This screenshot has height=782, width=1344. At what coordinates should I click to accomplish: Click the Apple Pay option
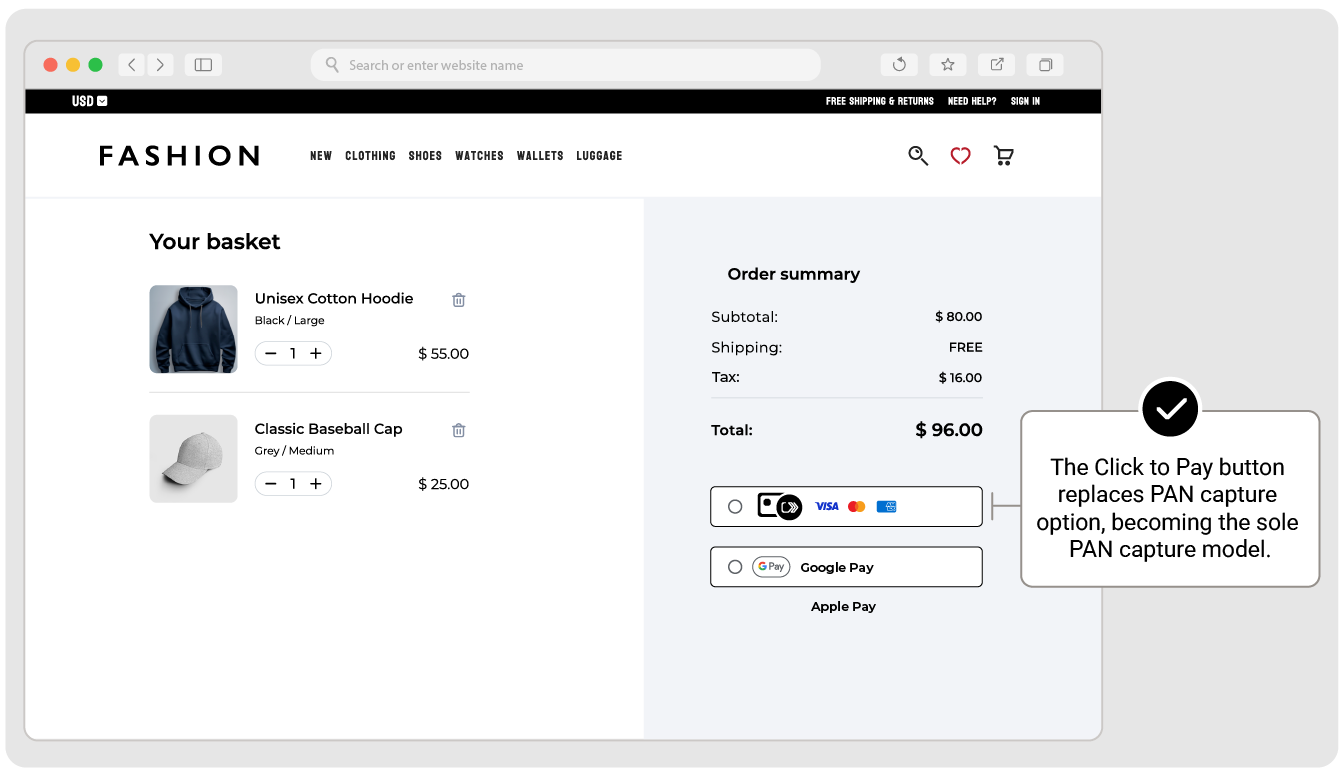[843, 607]
